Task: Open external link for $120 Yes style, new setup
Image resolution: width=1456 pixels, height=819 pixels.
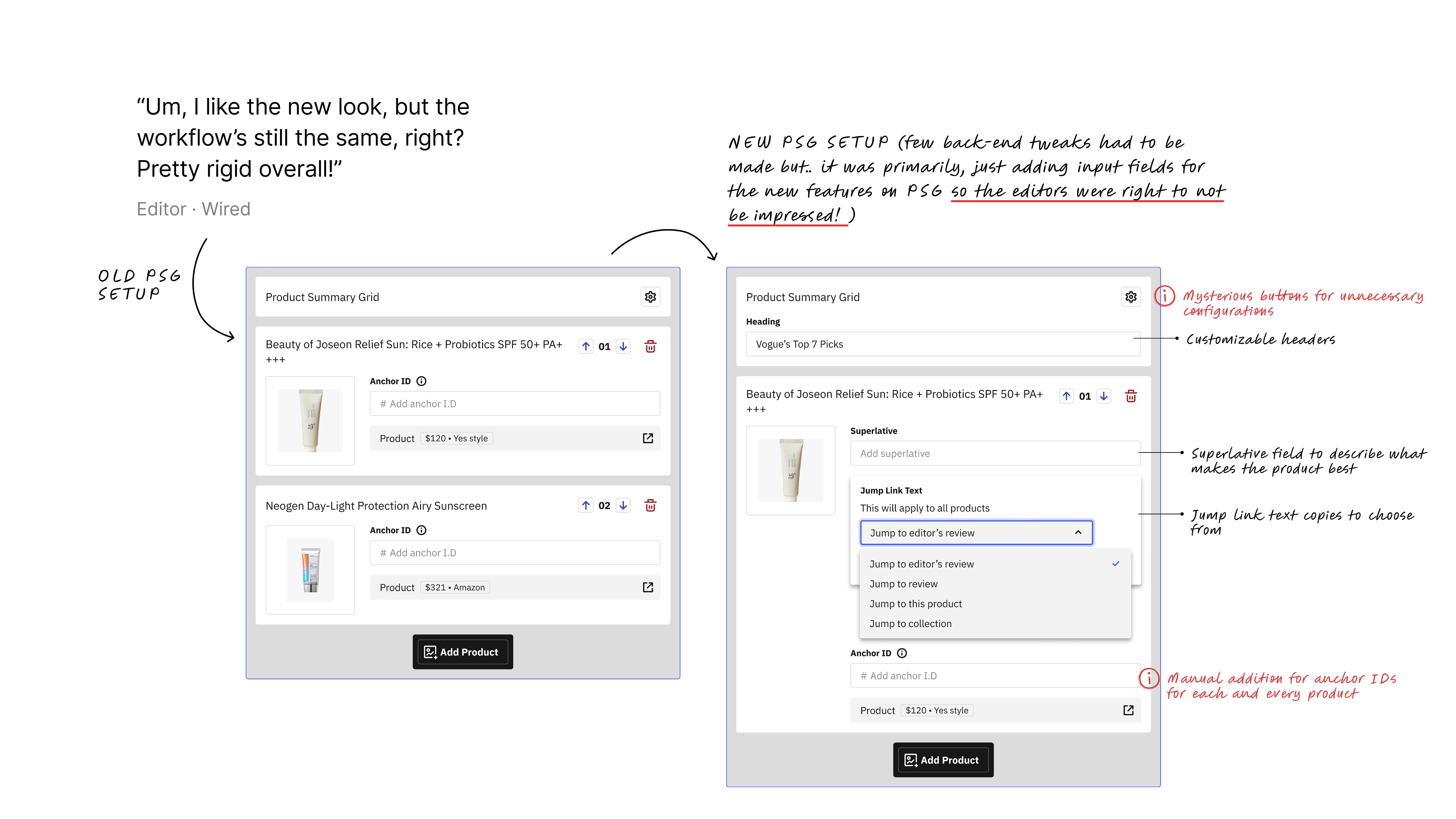Action: [x=1128, y=711]
